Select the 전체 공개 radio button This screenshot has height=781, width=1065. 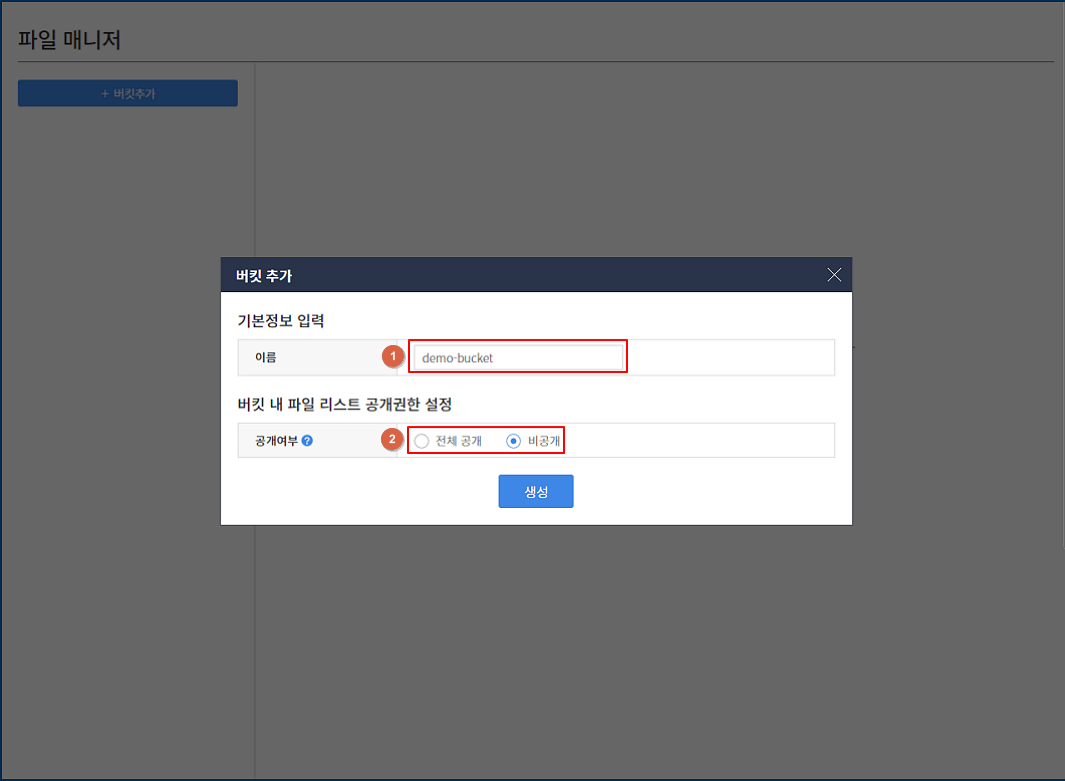click(x=422, y=441)
